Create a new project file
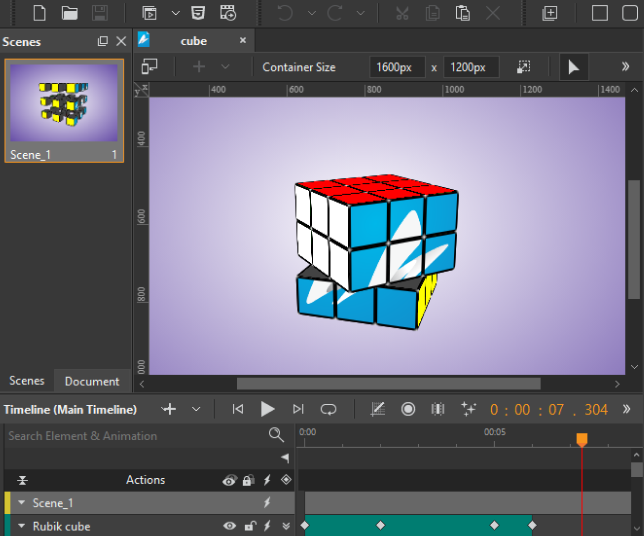 39,13
